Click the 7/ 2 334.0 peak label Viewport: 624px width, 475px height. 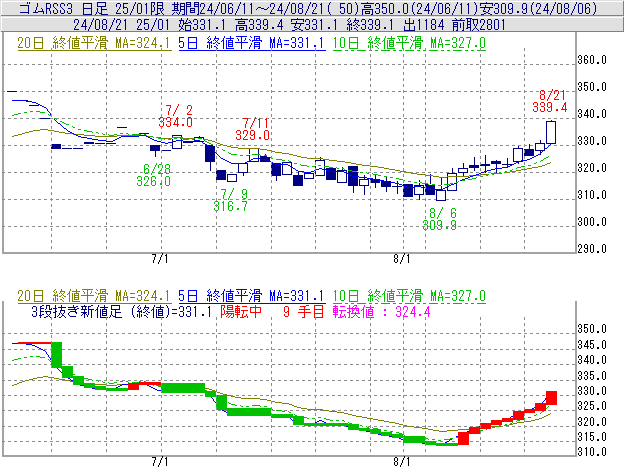click(176, 116)
